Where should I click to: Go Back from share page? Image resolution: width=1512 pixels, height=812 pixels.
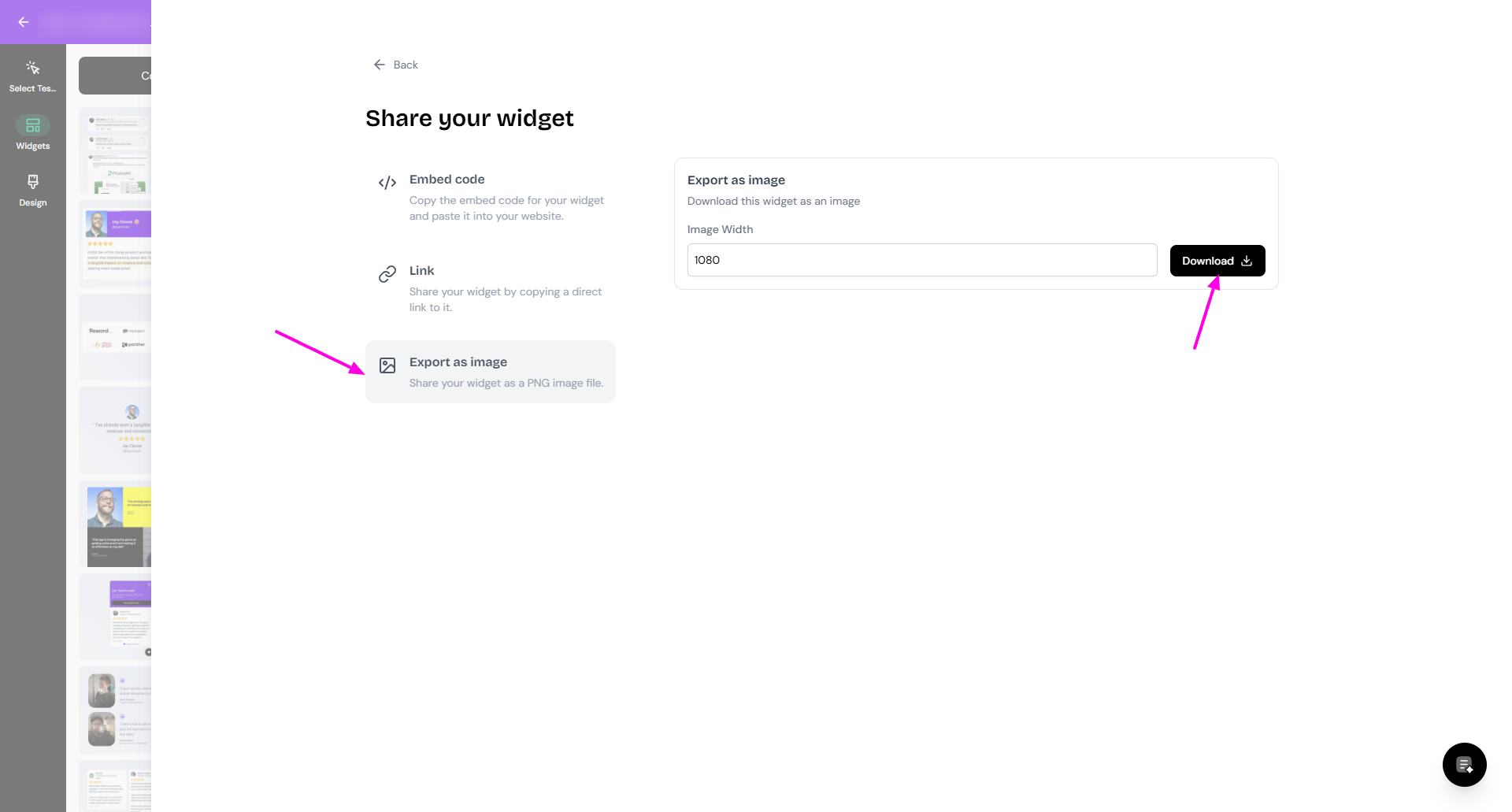click(396, 65)
